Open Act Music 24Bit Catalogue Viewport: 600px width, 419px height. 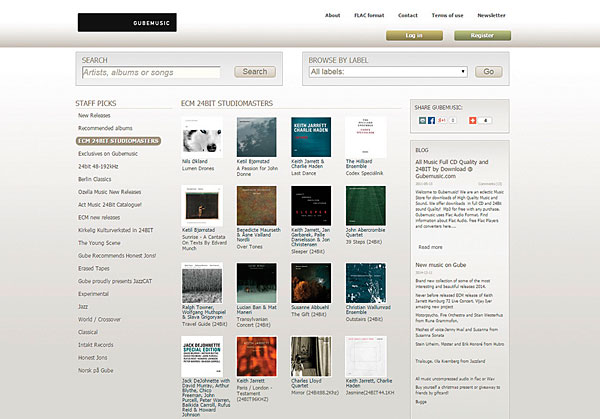(x=110, y=205)
